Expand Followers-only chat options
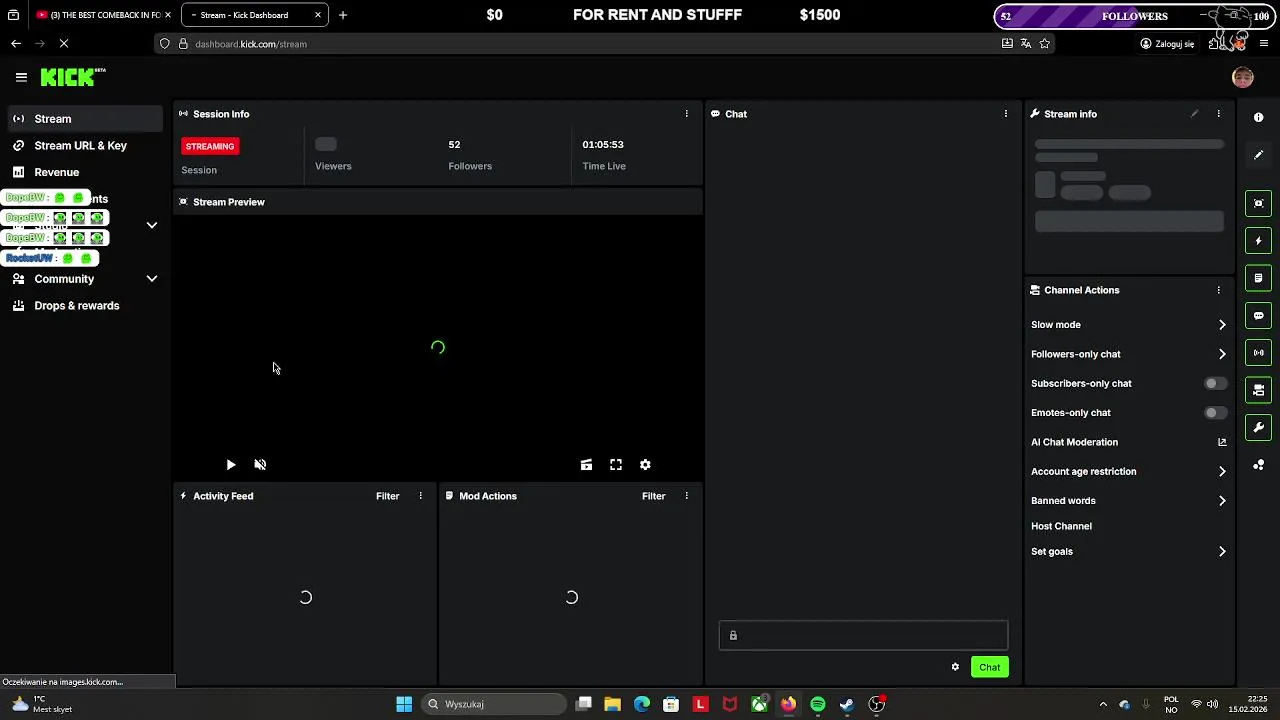 tap(1128, 354)
